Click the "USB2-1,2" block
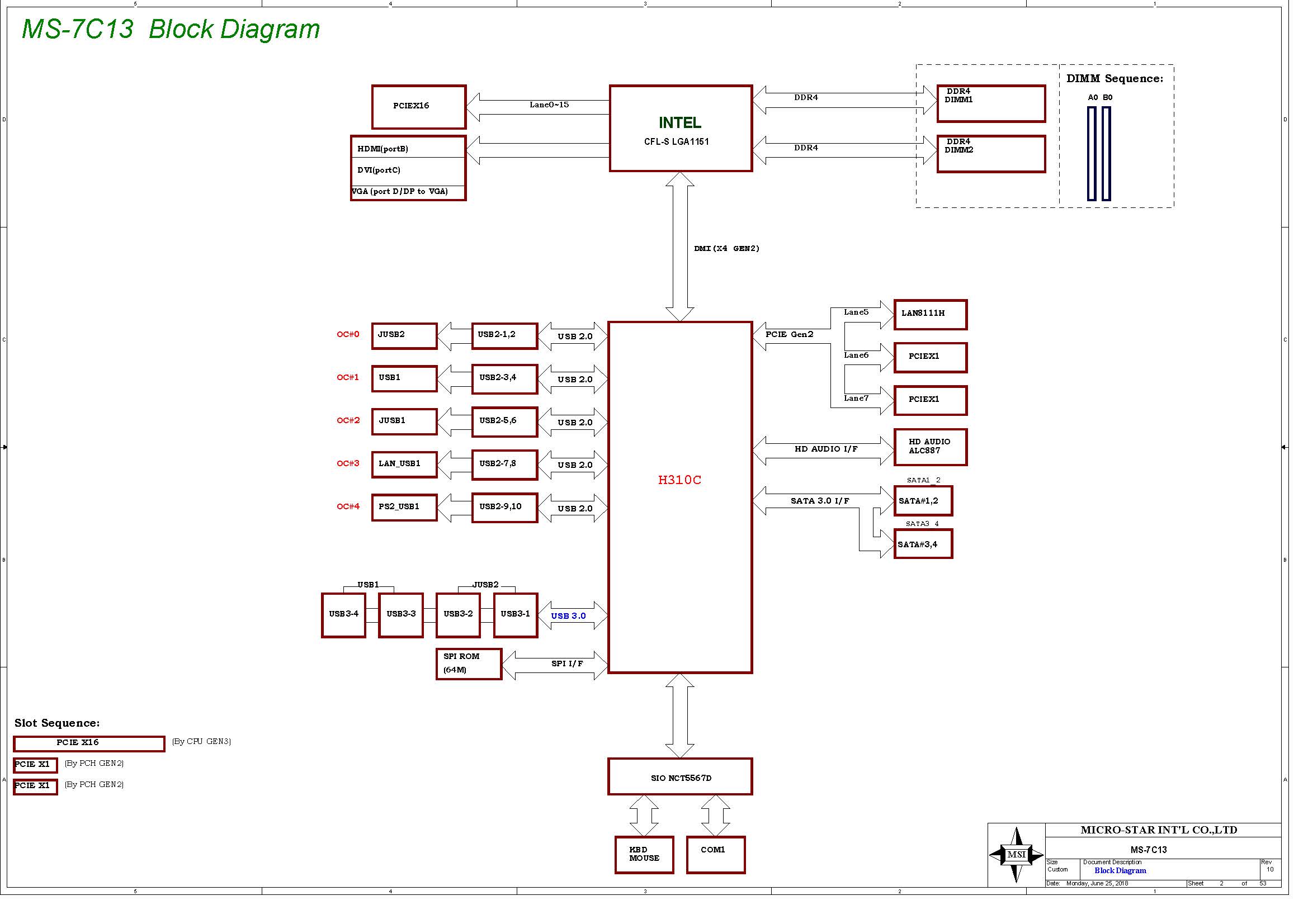The width and height of the screenshot is (1308, 924). click(505, 336)
